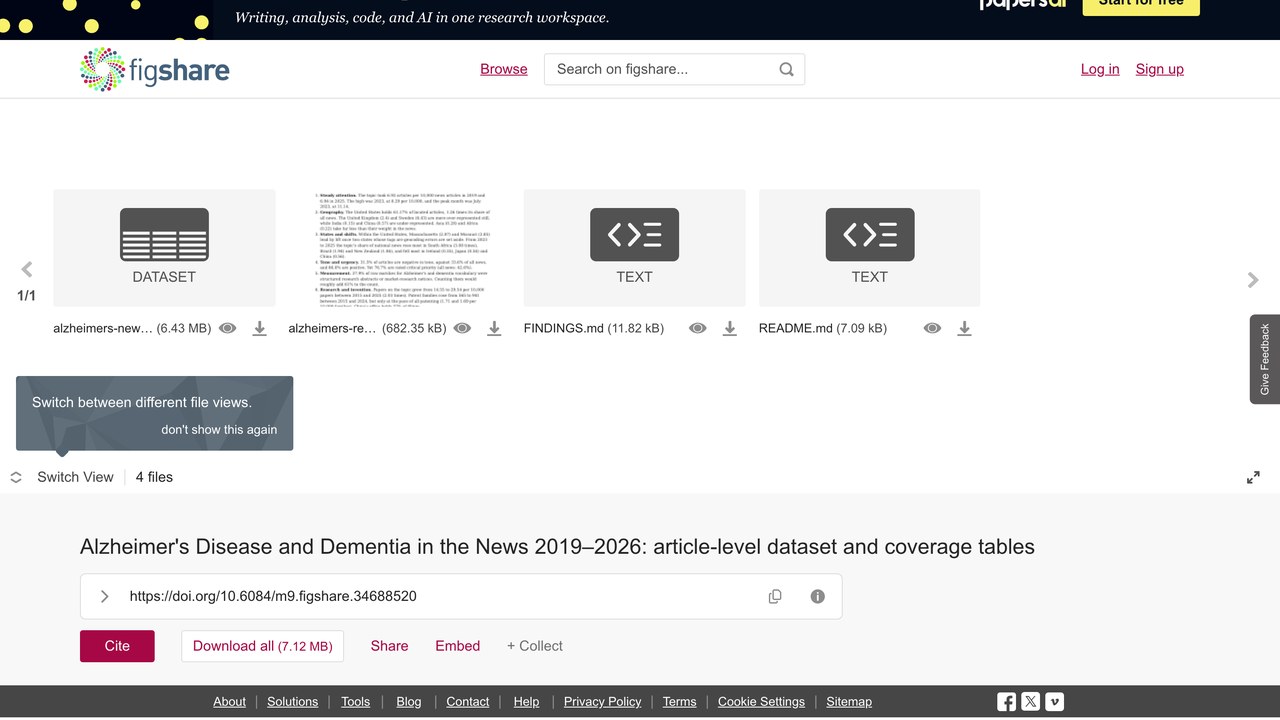Click the Start for free banner button
Viewport: 1280px width, 720px height.
pos(1141,5)
